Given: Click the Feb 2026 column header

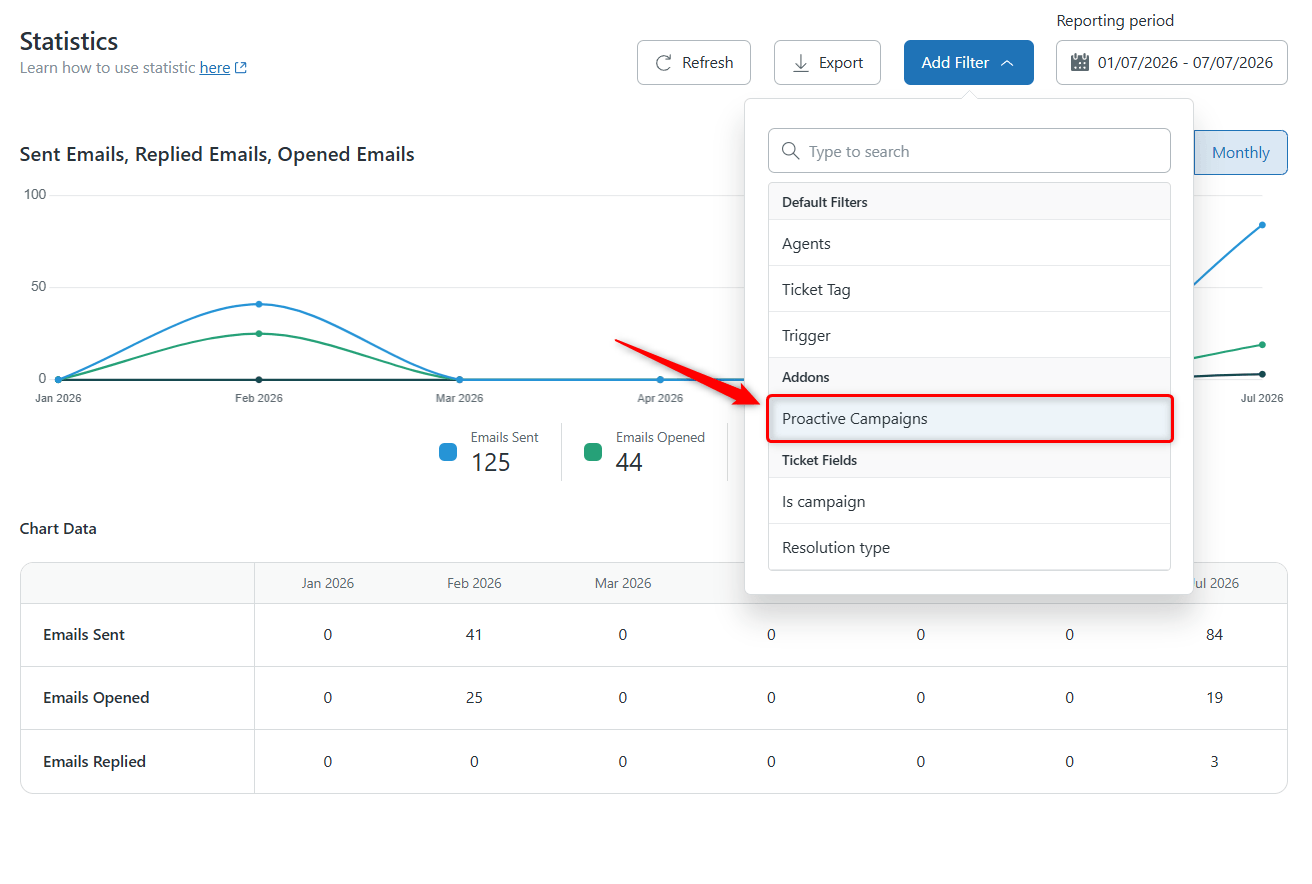Looking at the screenshot, I should [474, 583].
